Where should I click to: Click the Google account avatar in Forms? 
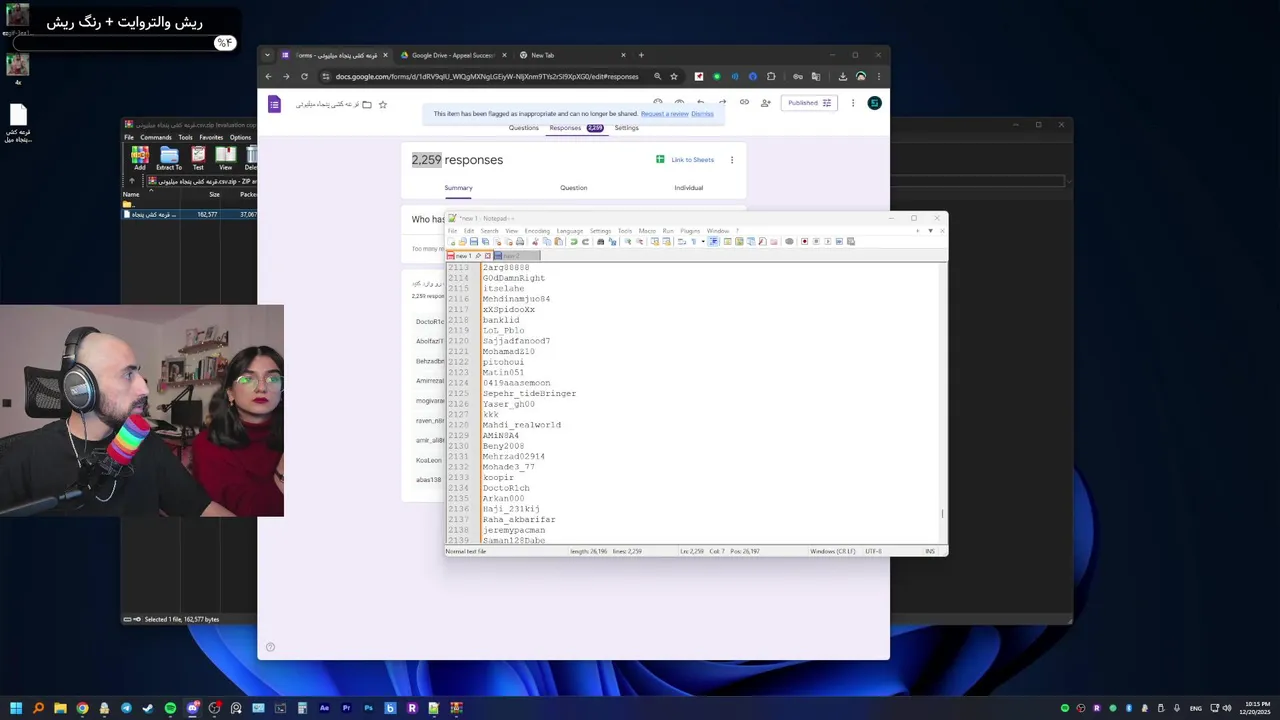point(874,103)
